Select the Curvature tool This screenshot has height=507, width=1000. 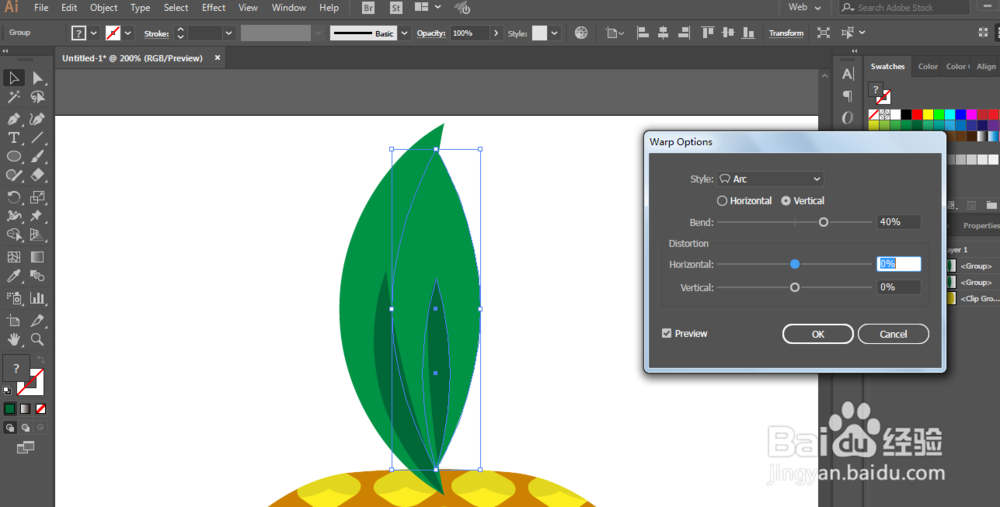[x=38, y=119]
